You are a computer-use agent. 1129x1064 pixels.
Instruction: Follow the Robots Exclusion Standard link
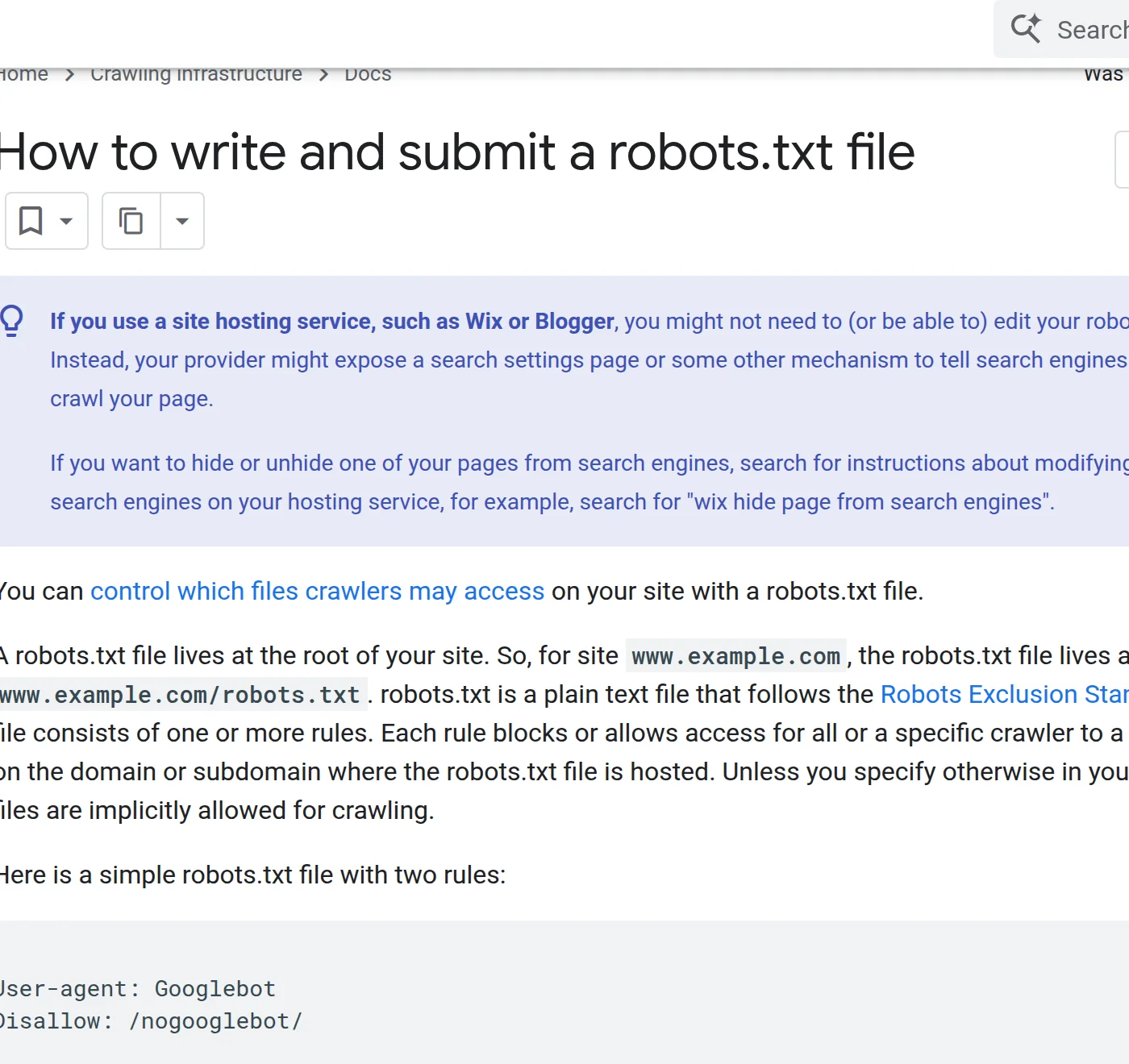(1005, 694)
